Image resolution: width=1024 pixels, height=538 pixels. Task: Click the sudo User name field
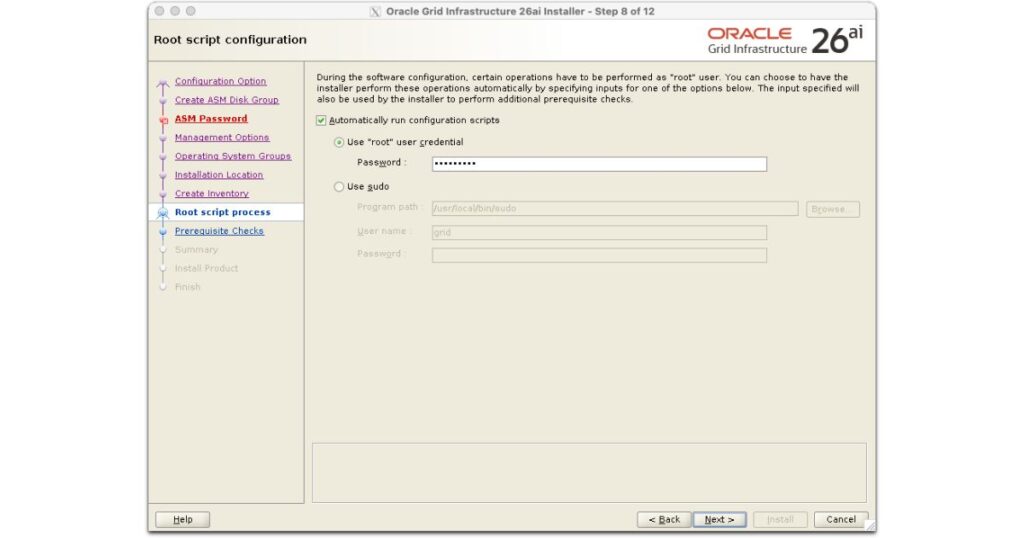(599, 232)
